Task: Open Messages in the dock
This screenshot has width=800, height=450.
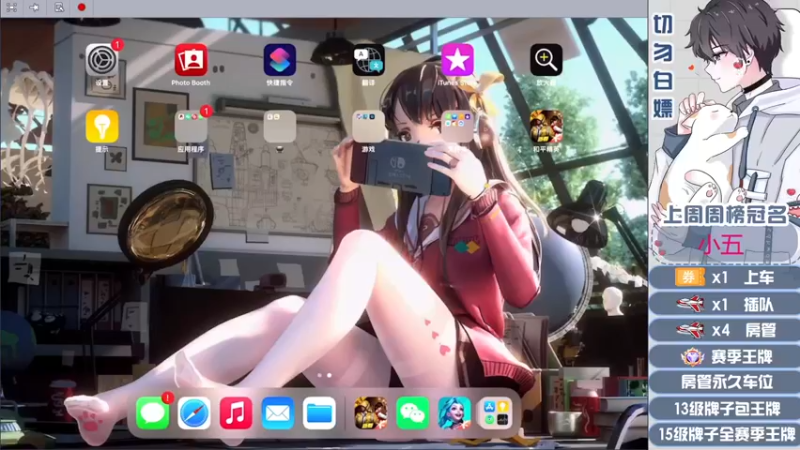Action: pos(153,413)
